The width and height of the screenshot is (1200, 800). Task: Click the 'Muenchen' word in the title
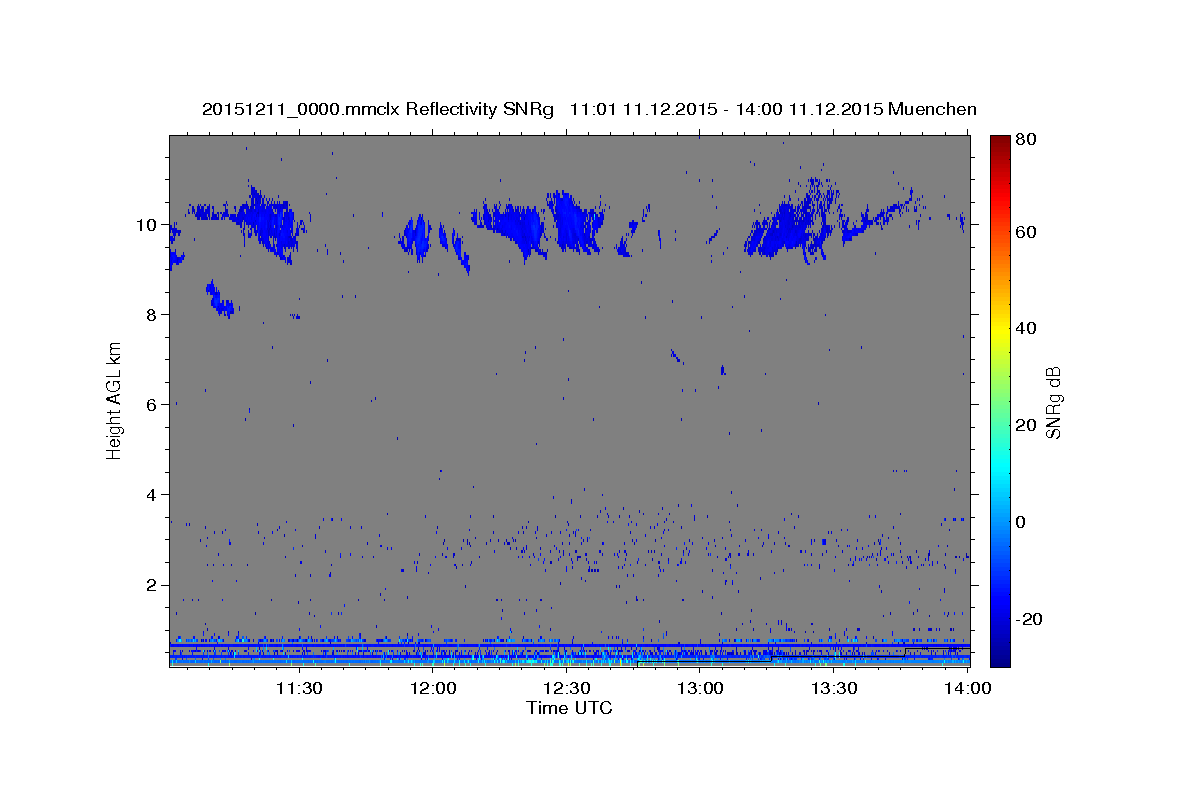pyautogui.click(x=930, y=109)
